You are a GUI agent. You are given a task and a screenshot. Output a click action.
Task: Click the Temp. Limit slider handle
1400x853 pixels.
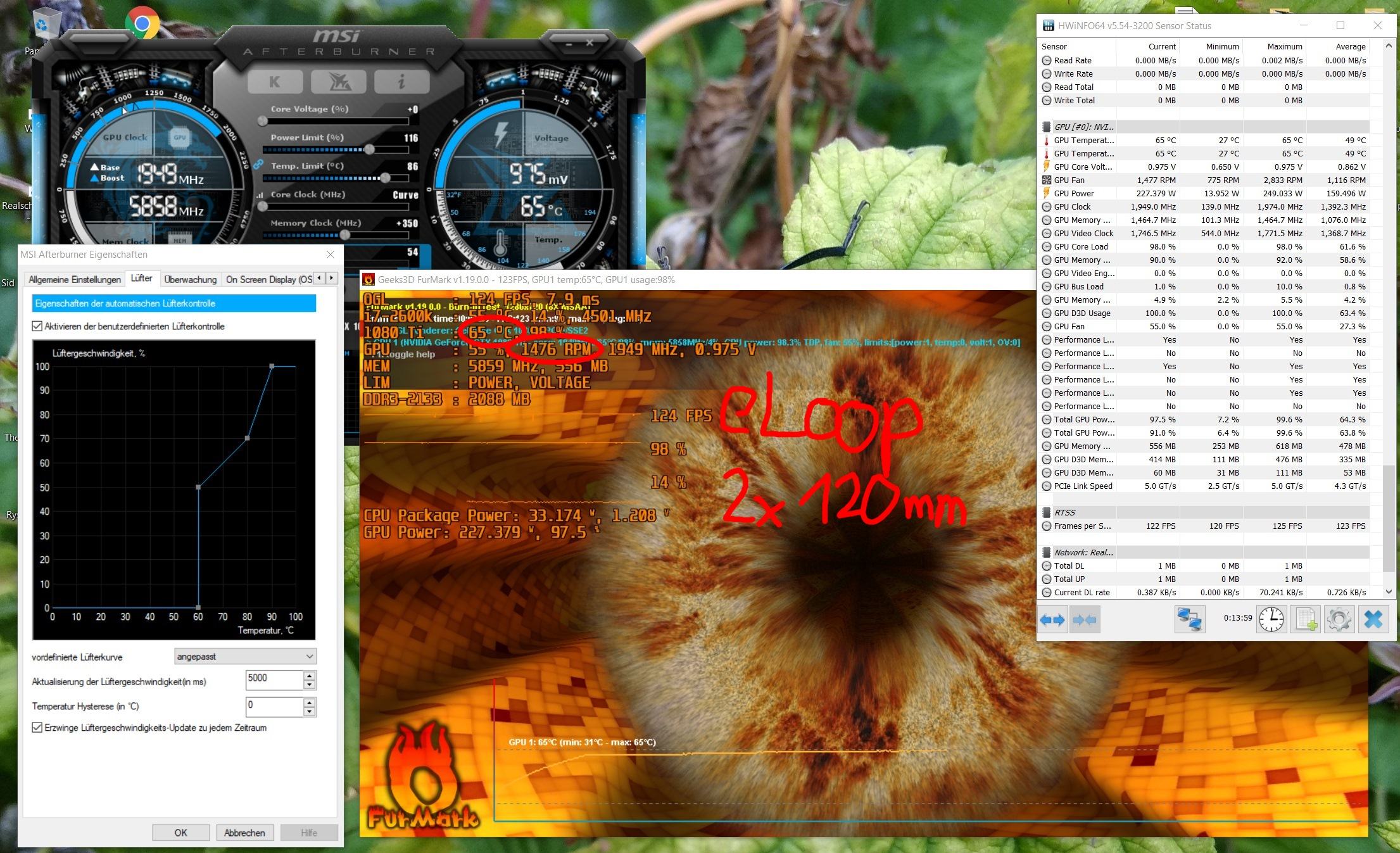pos(384,178)
